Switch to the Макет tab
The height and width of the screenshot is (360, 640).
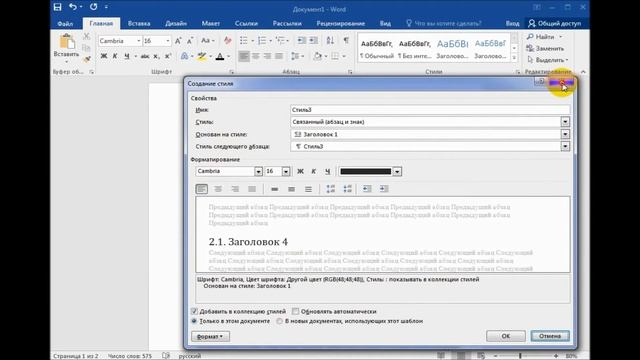click(211, 24)
